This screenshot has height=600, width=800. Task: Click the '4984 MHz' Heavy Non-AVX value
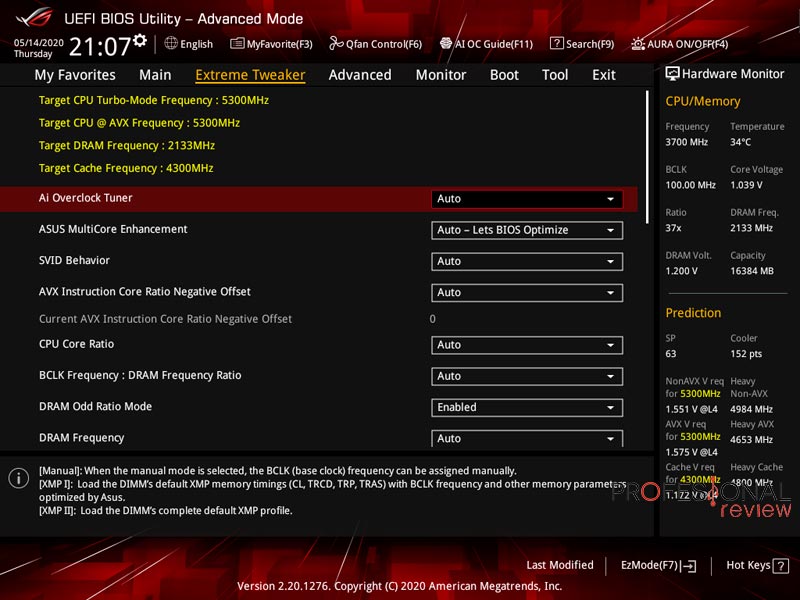(752, 409)
